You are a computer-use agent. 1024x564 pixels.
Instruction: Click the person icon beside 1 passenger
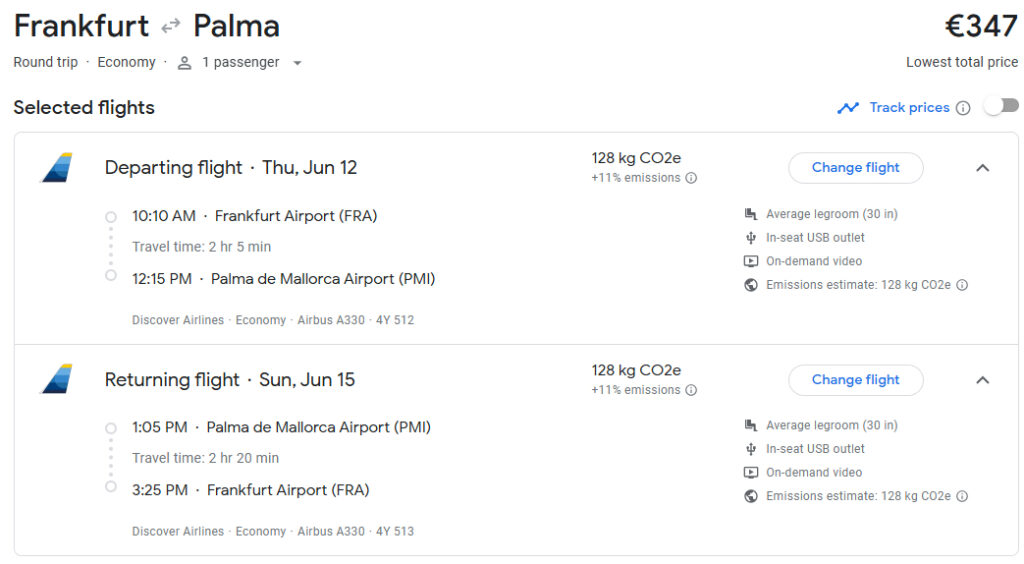(x=184, y=63)
